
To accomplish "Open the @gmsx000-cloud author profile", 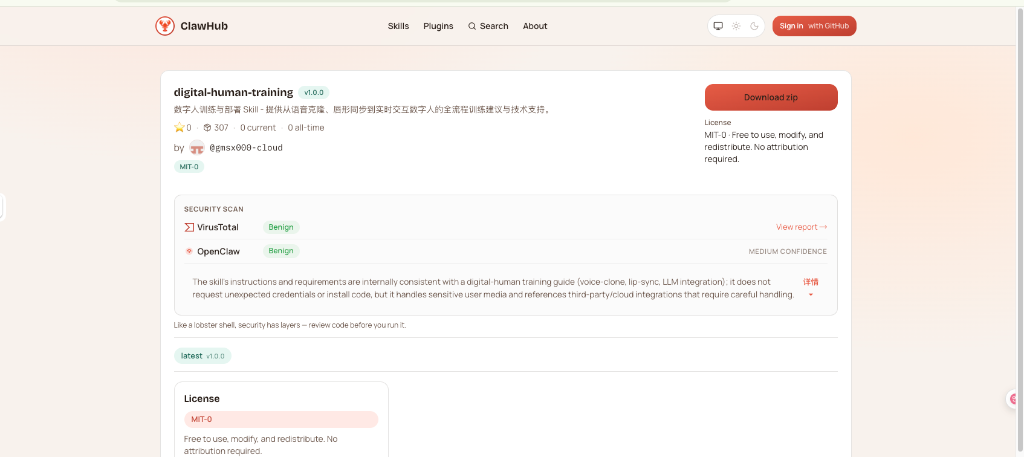I will [246, 148].
